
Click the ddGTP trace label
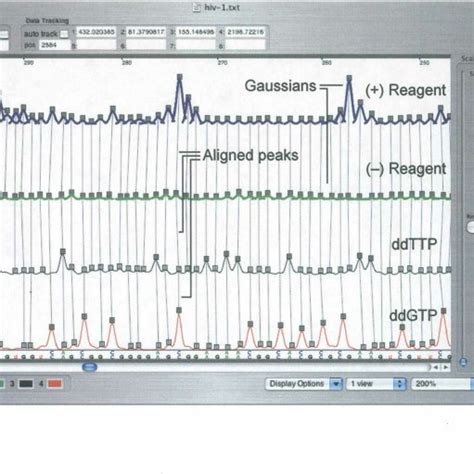pyautogui.click(x=413, y=315)
